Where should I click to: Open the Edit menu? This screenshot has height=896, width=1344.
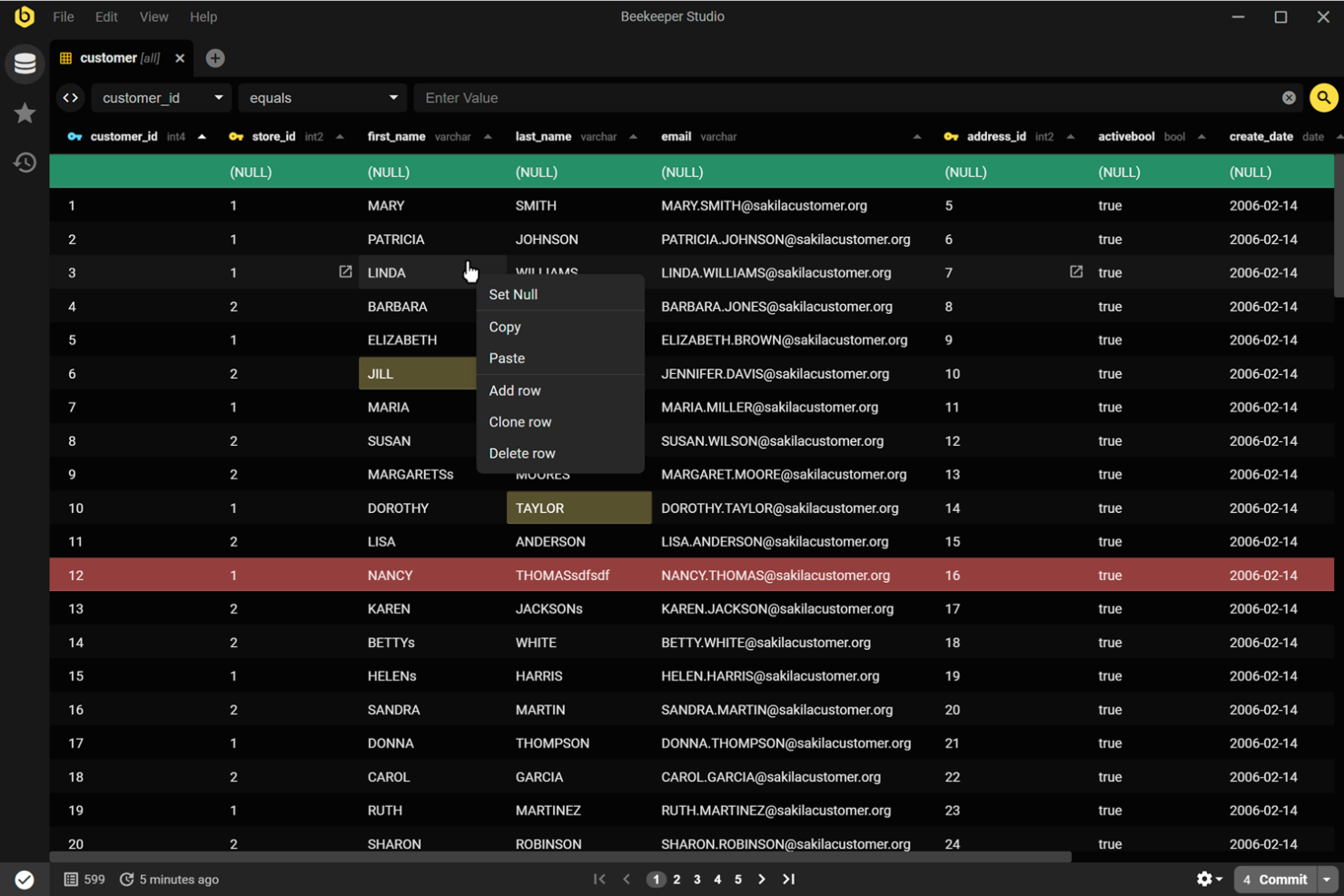point(106,16)
